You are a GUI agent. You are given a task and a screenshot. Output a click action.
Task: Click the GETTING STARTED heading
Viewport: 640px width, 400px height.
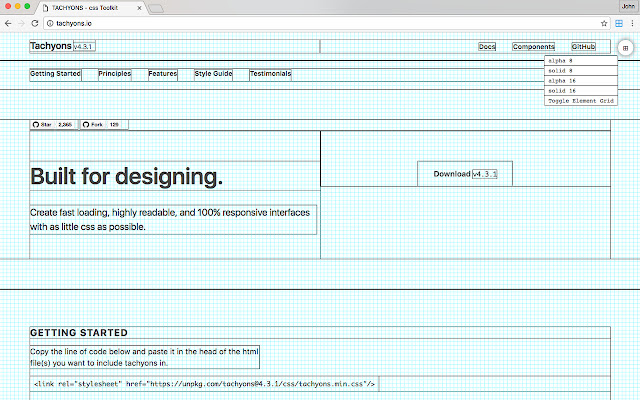pos(79,333)
